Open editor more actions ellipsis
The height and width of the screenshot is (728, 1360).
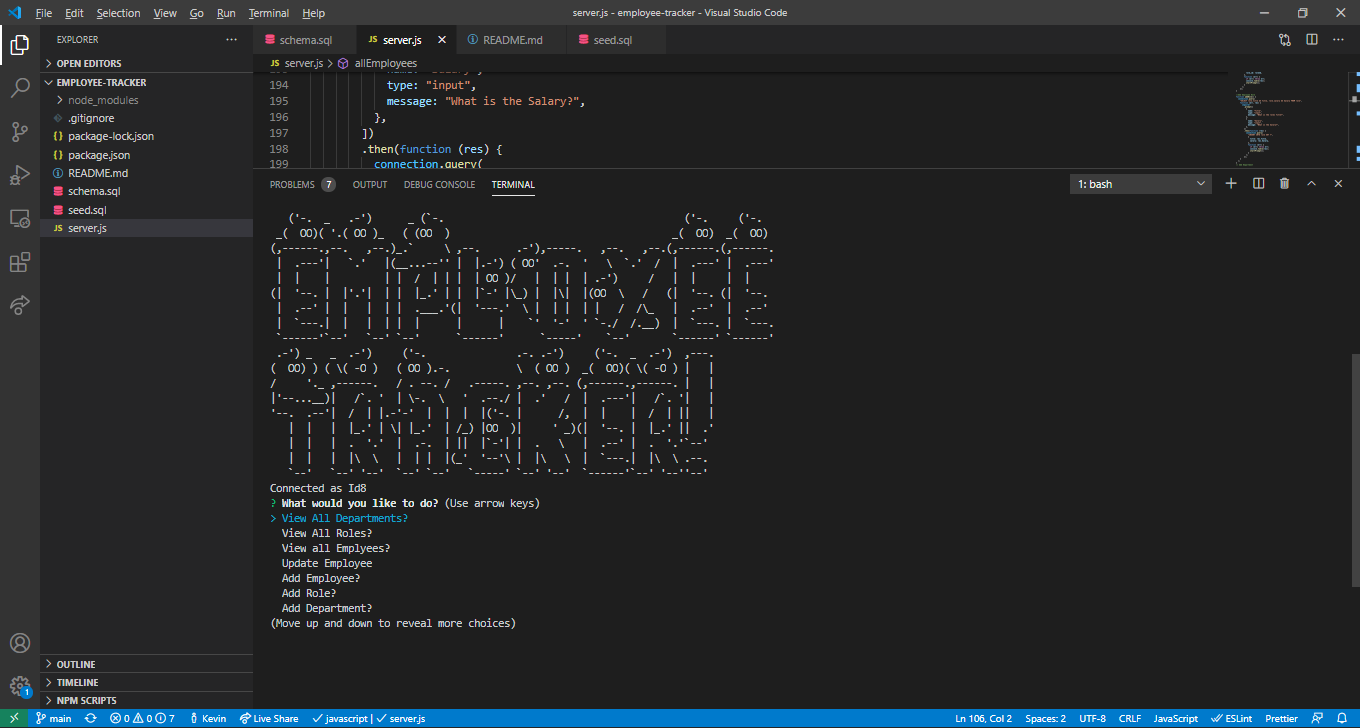(1338, 40)
